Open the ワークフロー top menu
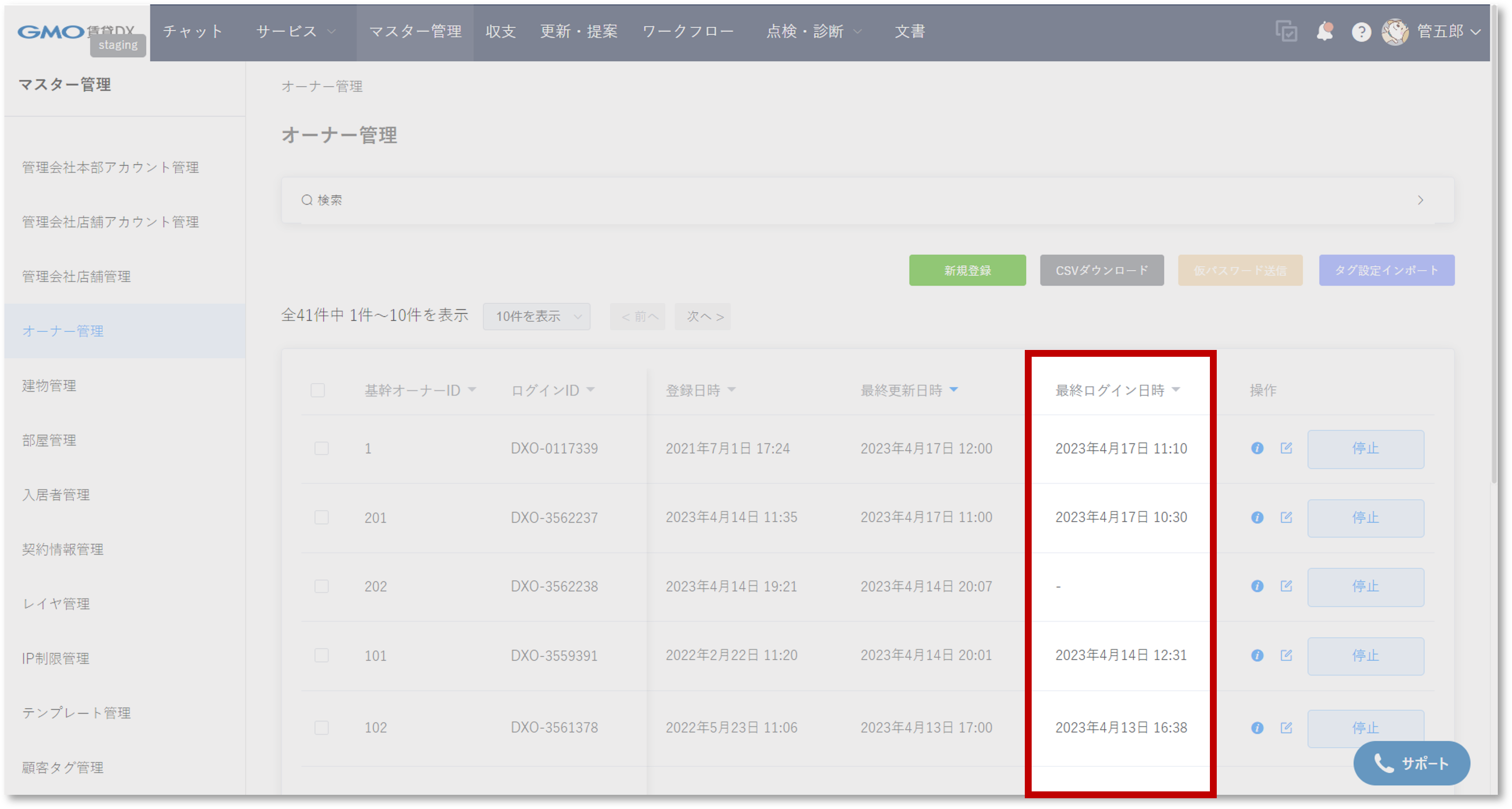This screenshot has height=809, width=1512. (x=688, y=31)
